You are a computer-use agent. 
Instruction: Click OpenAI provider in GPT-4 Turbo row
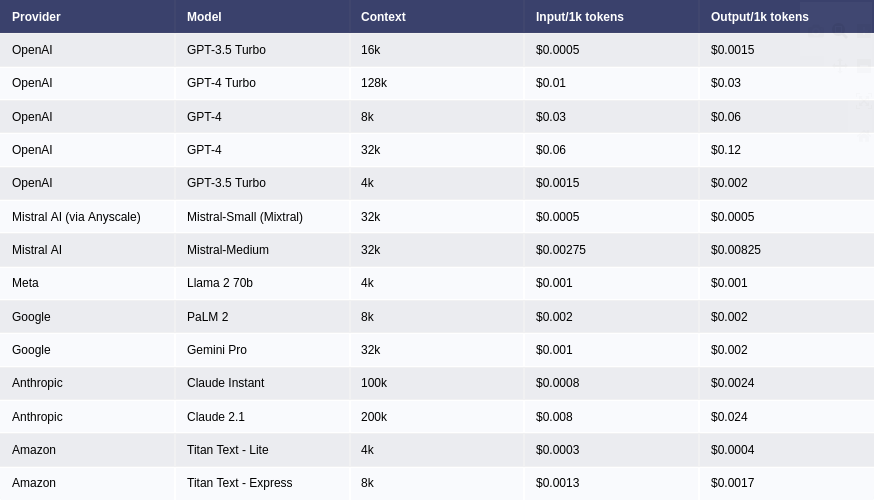32,83
